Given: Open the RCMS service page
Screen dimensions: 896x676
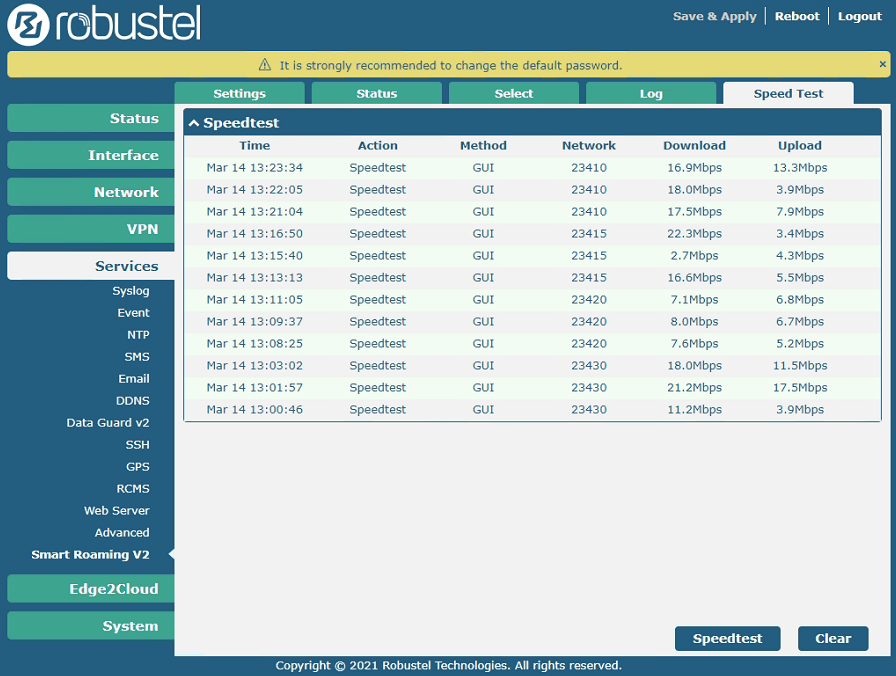Looking at the screenshot, I should [x=133, y=489].
